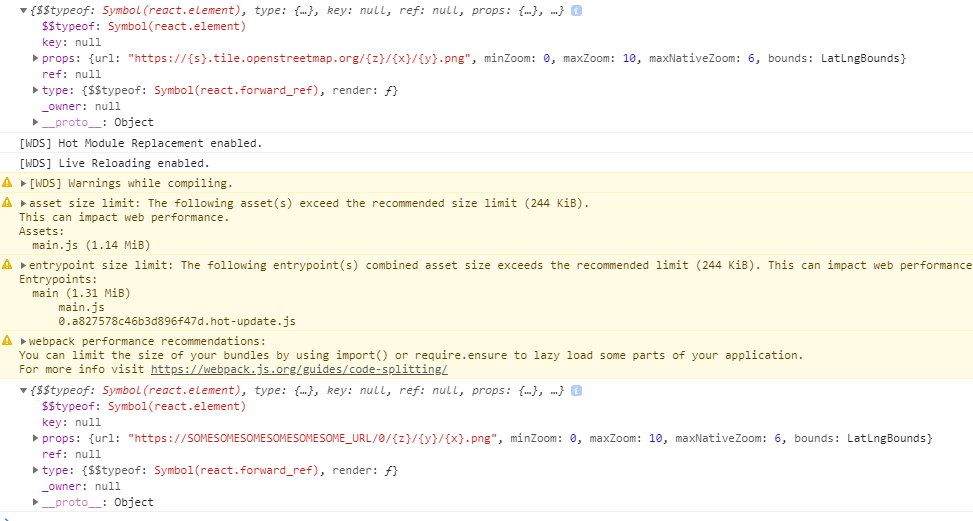Click 'key: null' in the first logged object
This screenshot has height=521, width=973.
[x=71, y=42]
